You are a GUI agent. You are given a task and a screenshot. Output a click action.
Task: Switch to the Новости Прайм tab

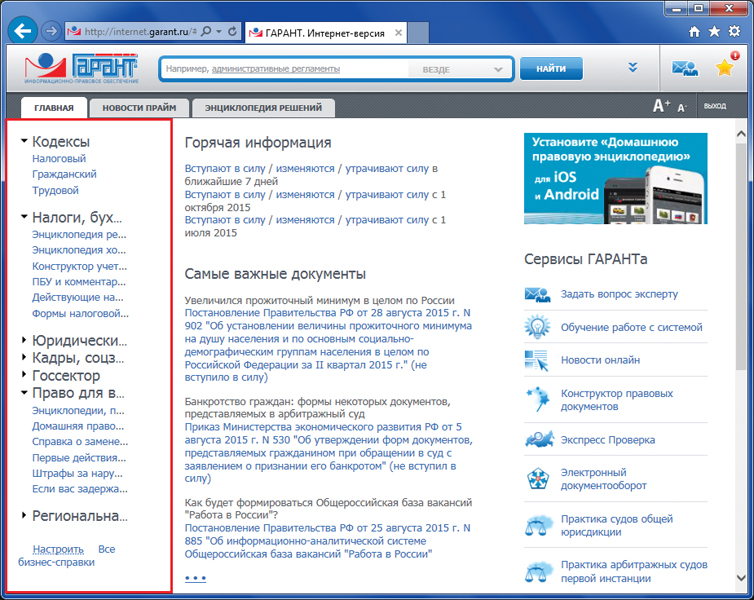click(139, 108)
